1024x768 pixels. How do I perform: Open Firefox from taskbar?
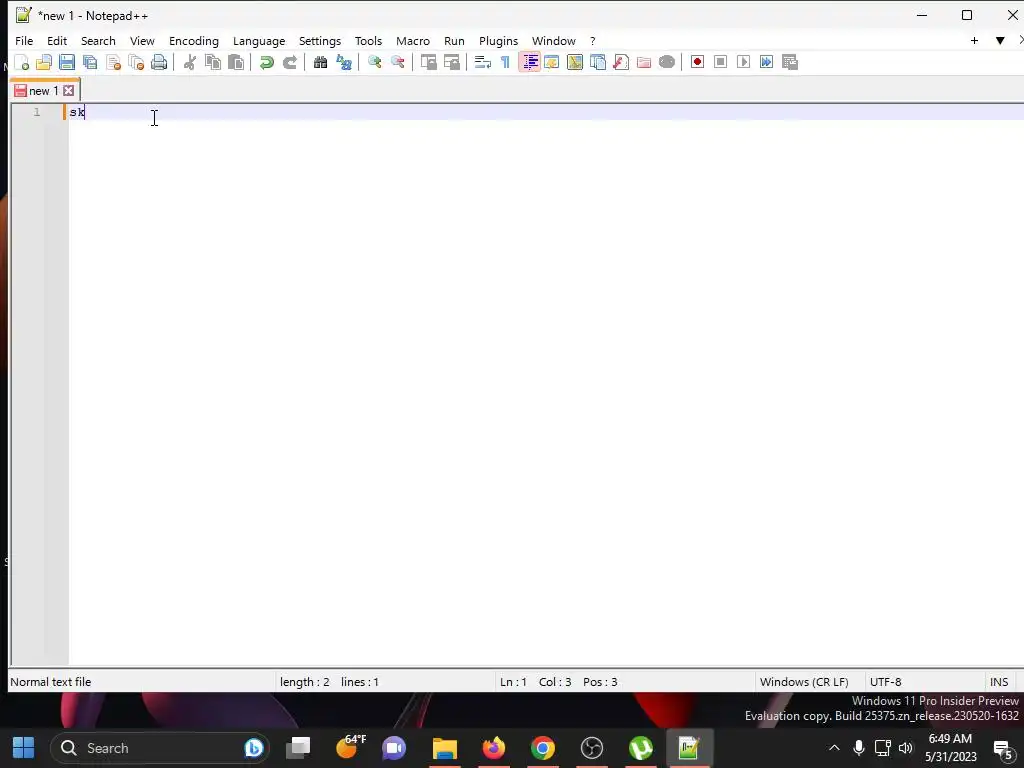tap(494, 748)
